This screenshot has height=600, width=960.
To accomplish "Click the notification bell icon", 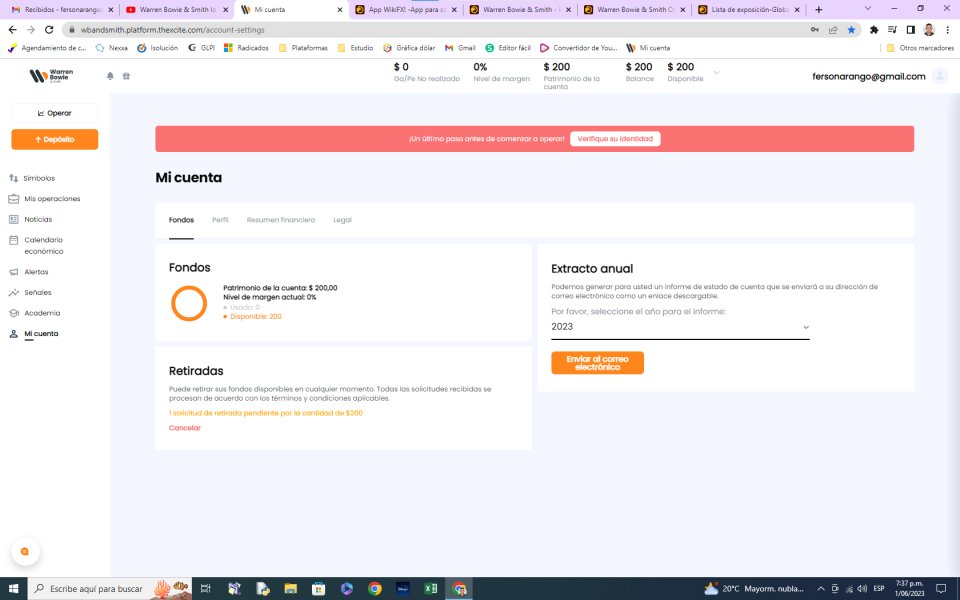I will pos(110,76).
